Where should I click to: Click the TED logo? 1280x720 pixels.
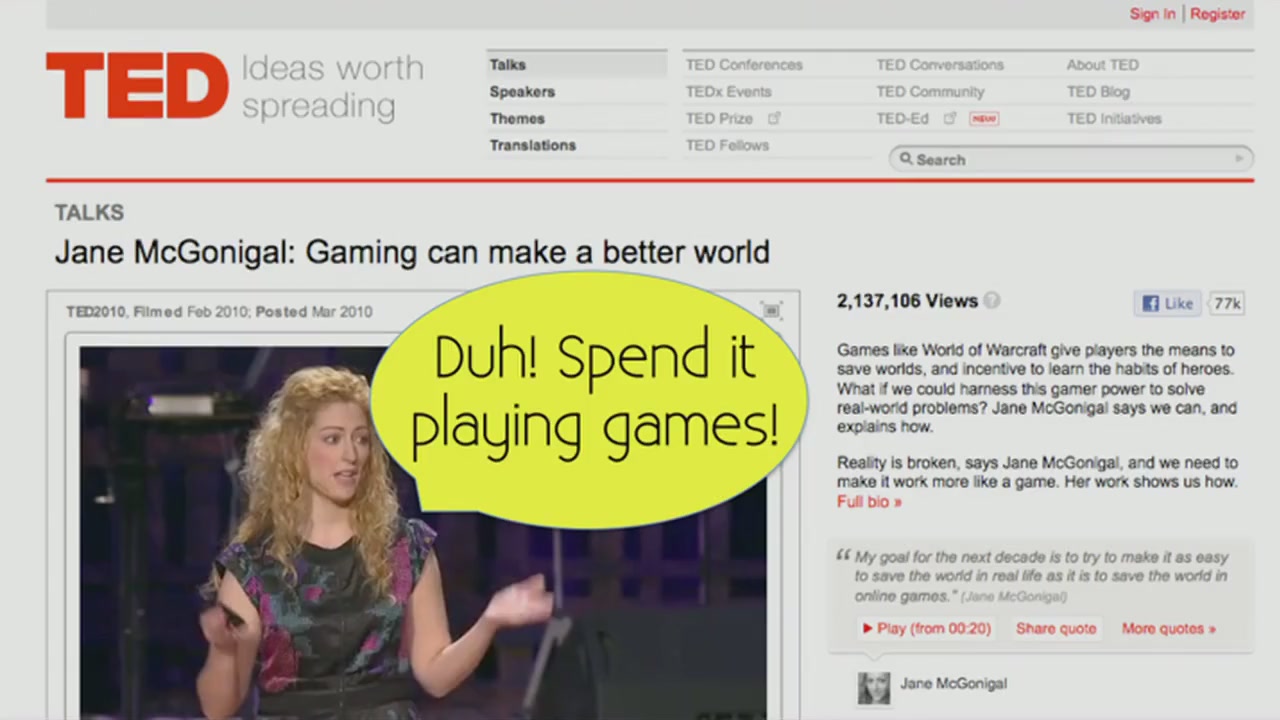coord(137,86)
